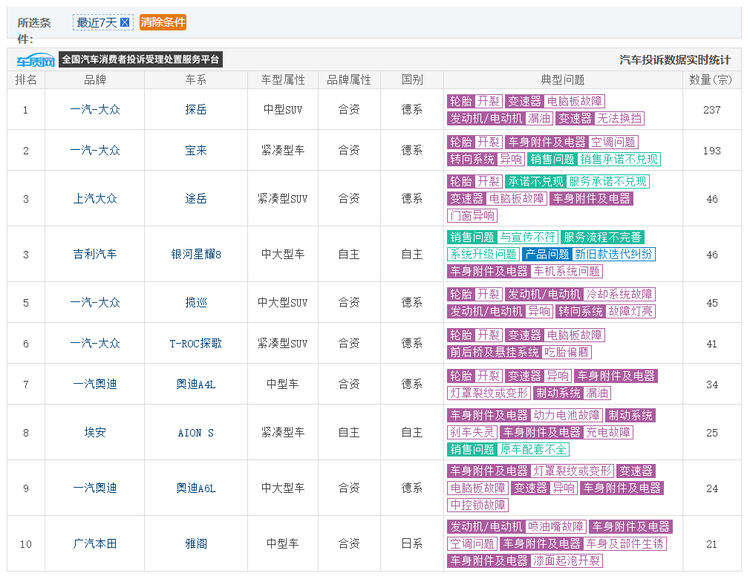Open the 奥迪A4L car series link
This screenshot has width=750, height=579.
tap(196, 384)
